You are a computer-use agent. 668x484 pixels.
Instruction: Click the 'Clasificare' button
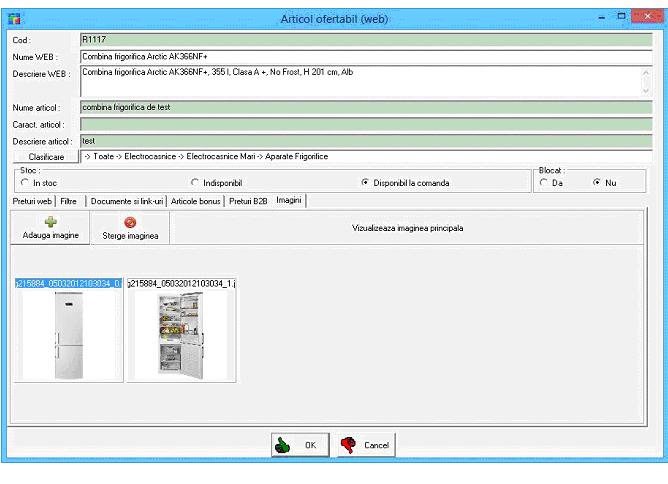(x=45, y=157)
